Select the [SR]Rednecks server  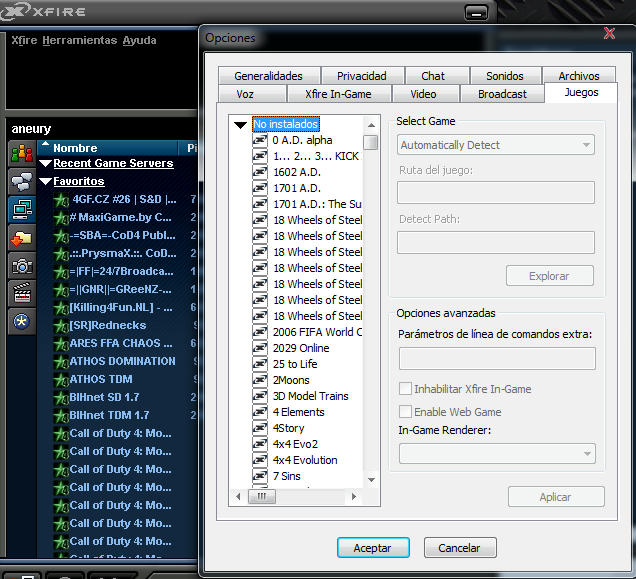[107, 325]
